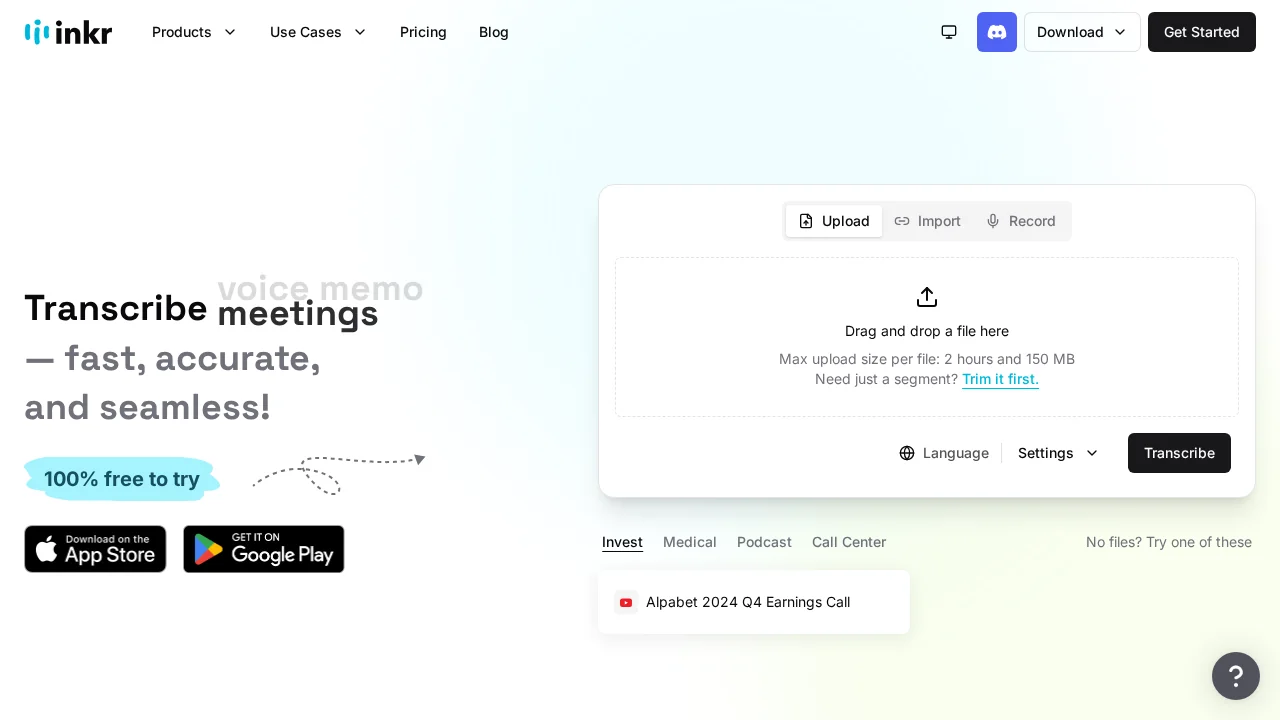This screenshot has width=1280, height=720.
Task: Switch to the Import tab
Action: click(x=928, y=221)
